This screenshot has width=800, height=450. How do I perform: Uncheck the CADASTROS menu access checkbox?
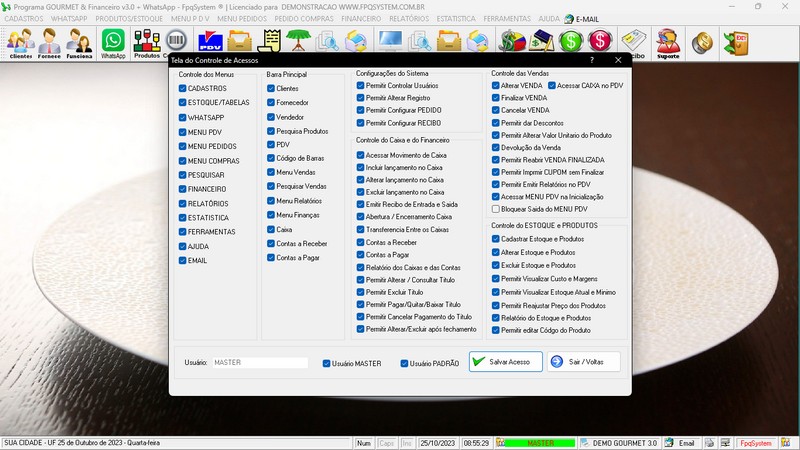coord(183,88)
